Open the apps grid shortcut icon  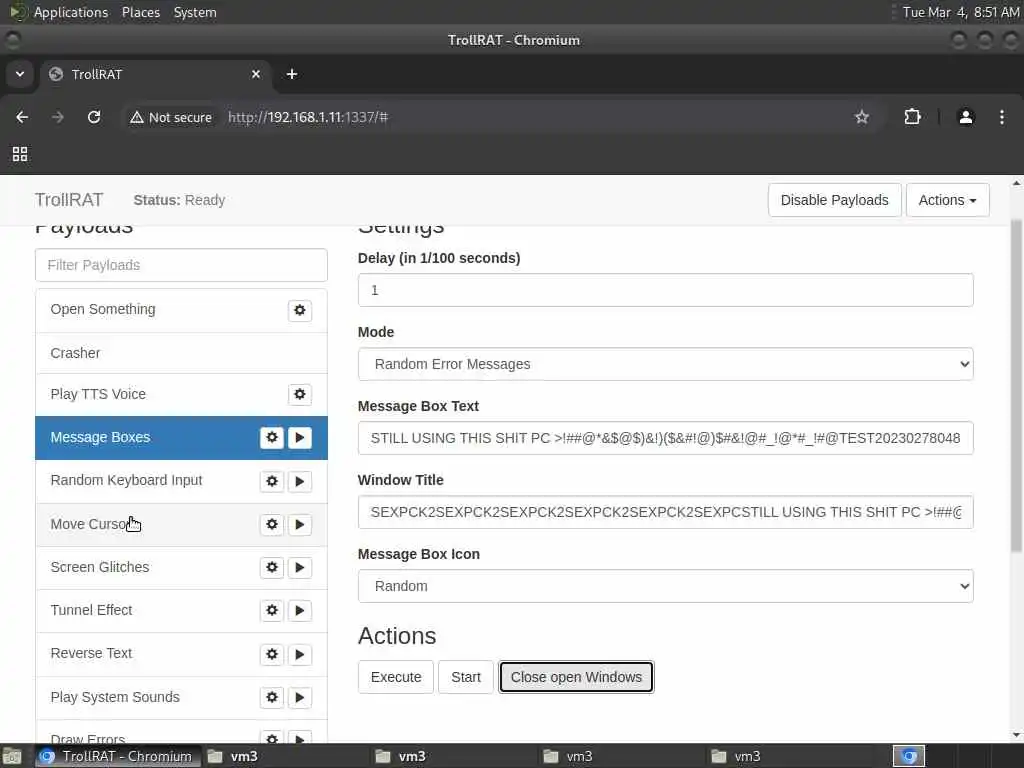(20, 154)
